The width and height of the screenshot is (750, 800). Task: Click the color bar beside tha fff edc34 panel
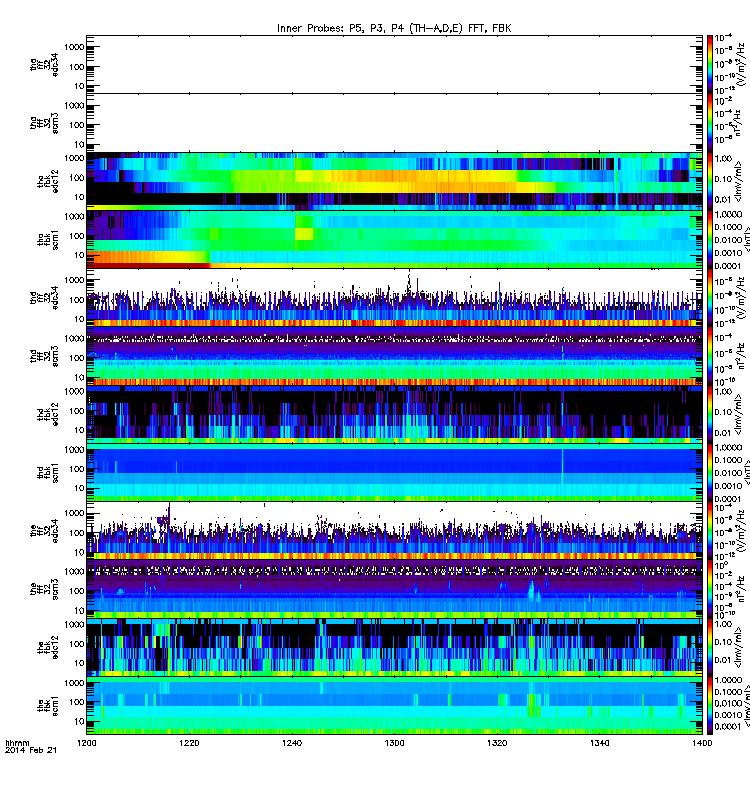710,64
